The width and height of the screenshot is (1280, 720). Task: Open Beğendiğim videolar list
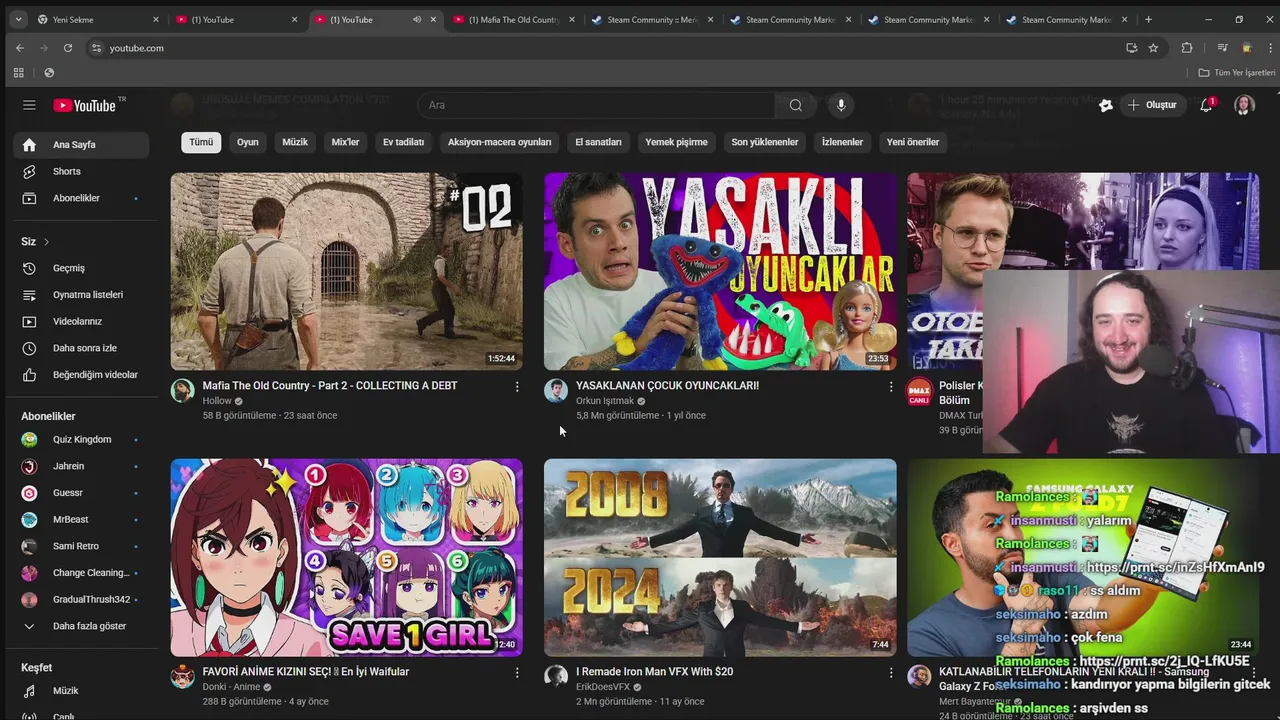click(81, 375)
